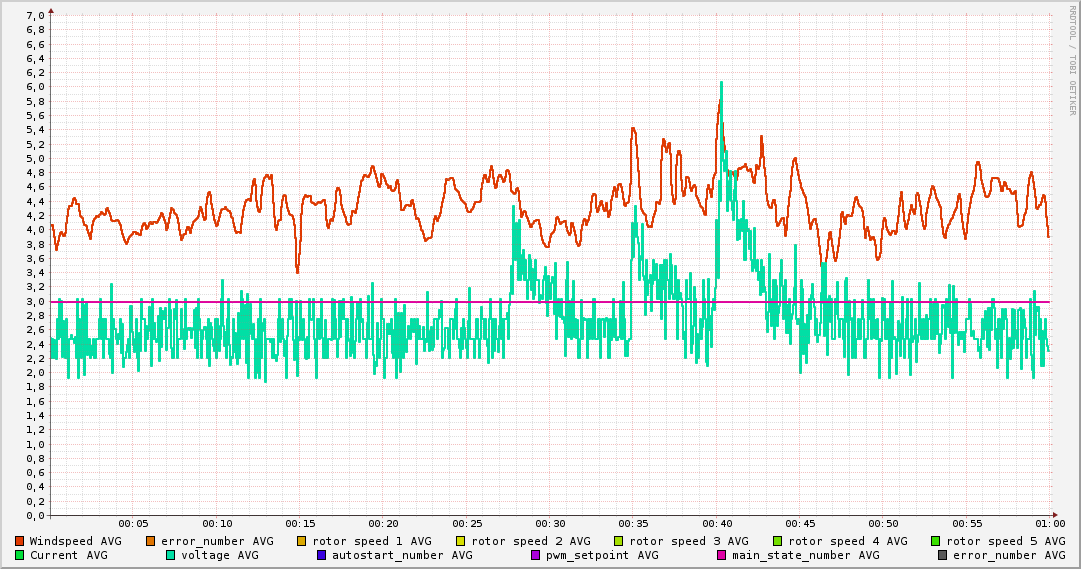Select the rotor speed 5 AVG legend square
The height and width of the screenshot is (569, 1081).
click(x=935, y=541)
